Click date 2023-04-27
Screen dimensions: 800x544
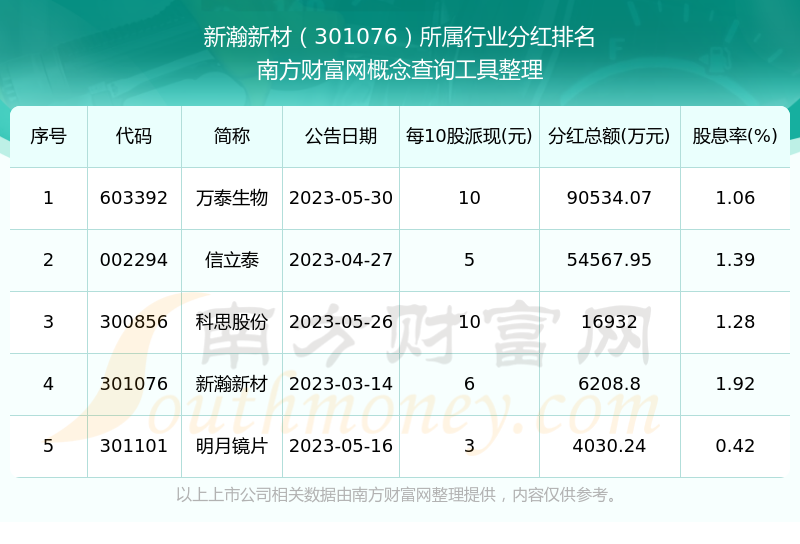tap(341, 260)
